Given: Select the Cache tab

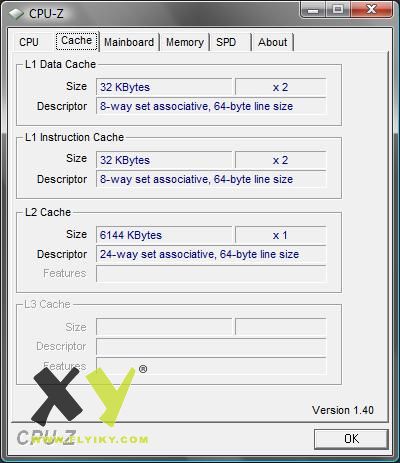Looking at the screenshot, I should point(77,41).
